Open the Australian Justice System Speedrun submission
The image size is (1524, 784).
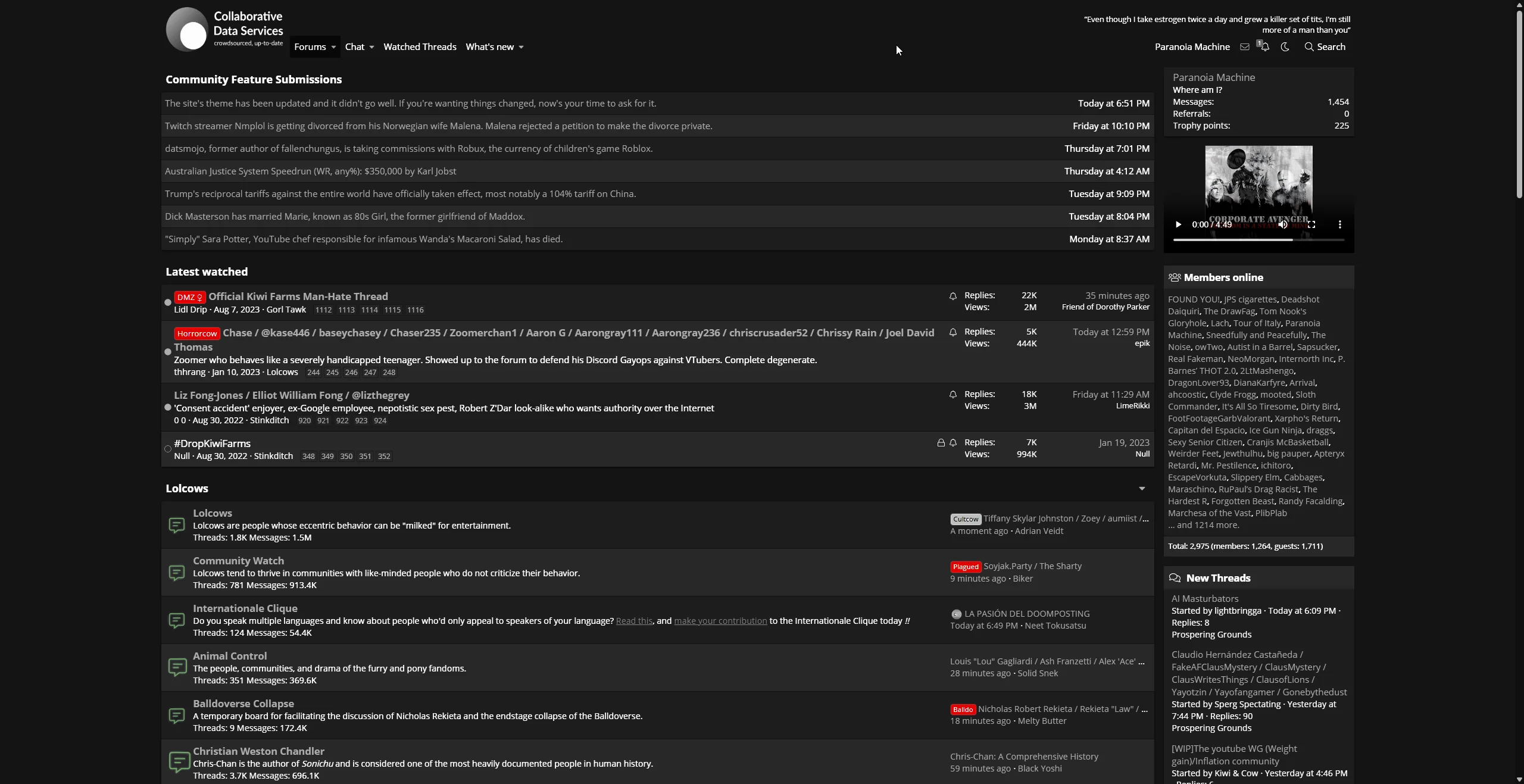click(310, 171)
